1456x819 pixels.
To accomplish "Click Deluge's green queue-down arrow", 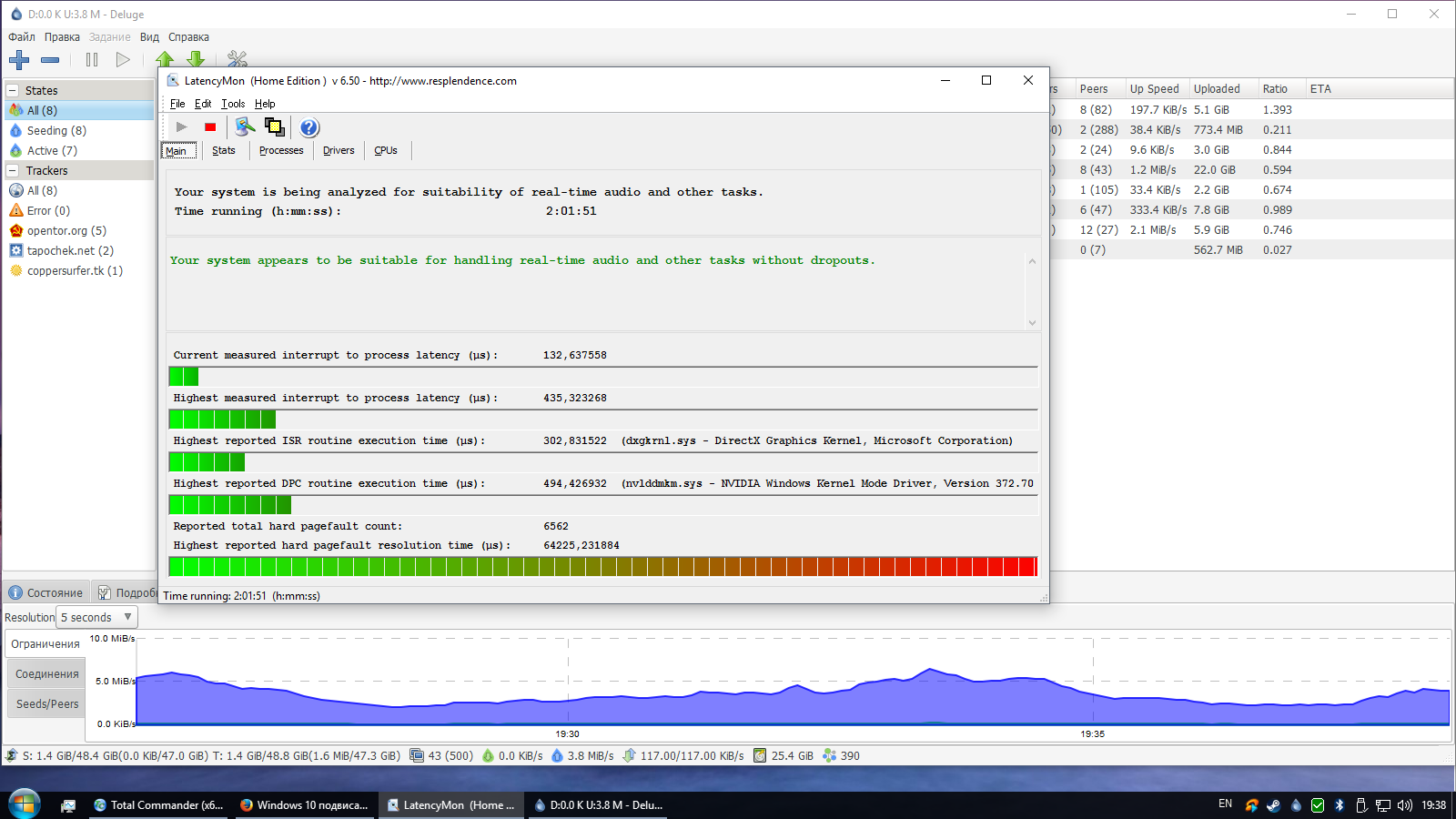I will click(196, 60).
